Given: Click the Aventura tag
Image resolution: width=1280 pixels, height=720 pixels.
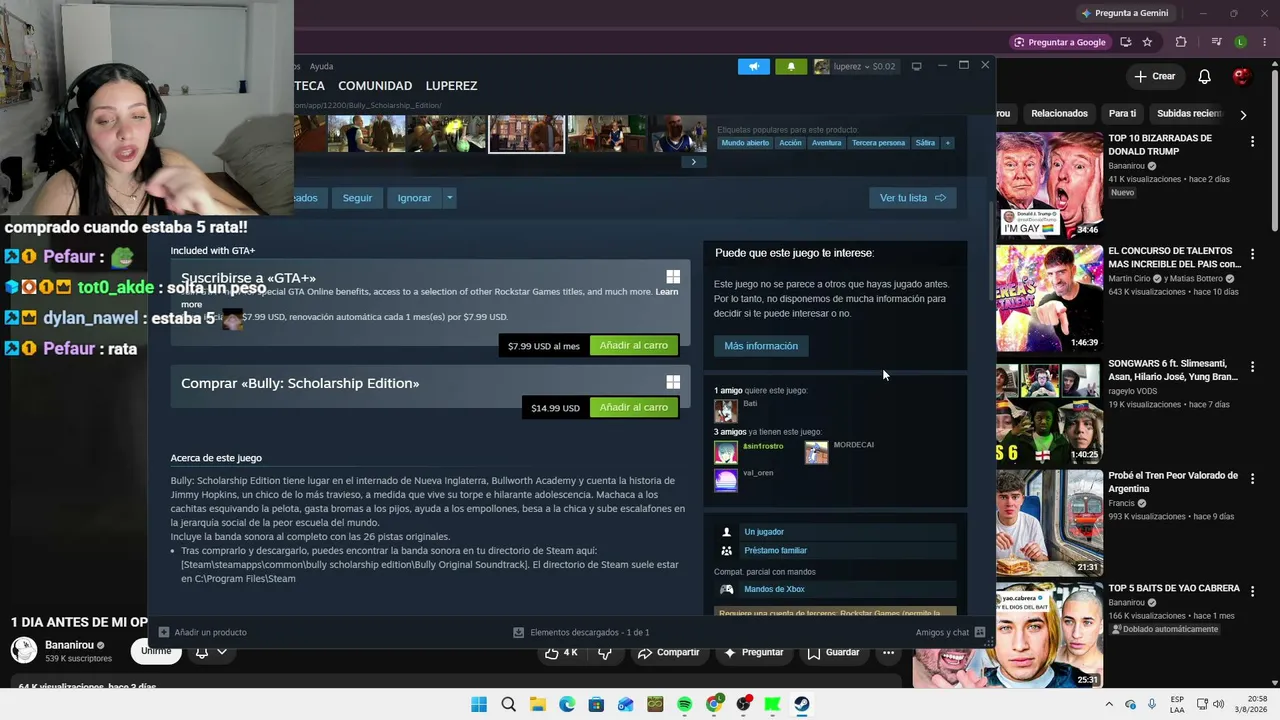Looking at the screenshot, I should (826, 143).
